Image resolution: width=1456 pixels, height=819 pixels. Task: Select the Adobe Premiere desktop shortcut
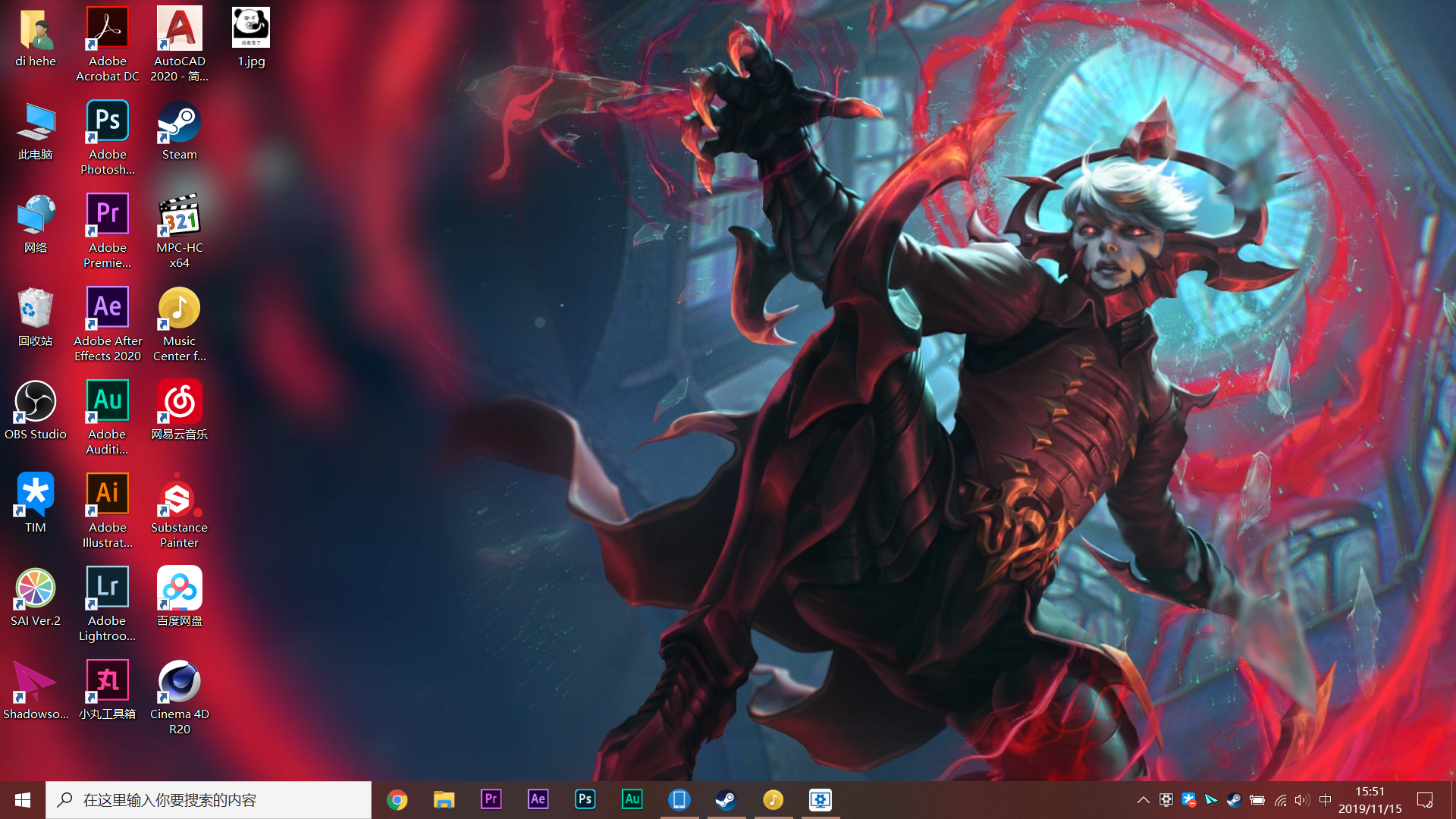pos(108,231)
